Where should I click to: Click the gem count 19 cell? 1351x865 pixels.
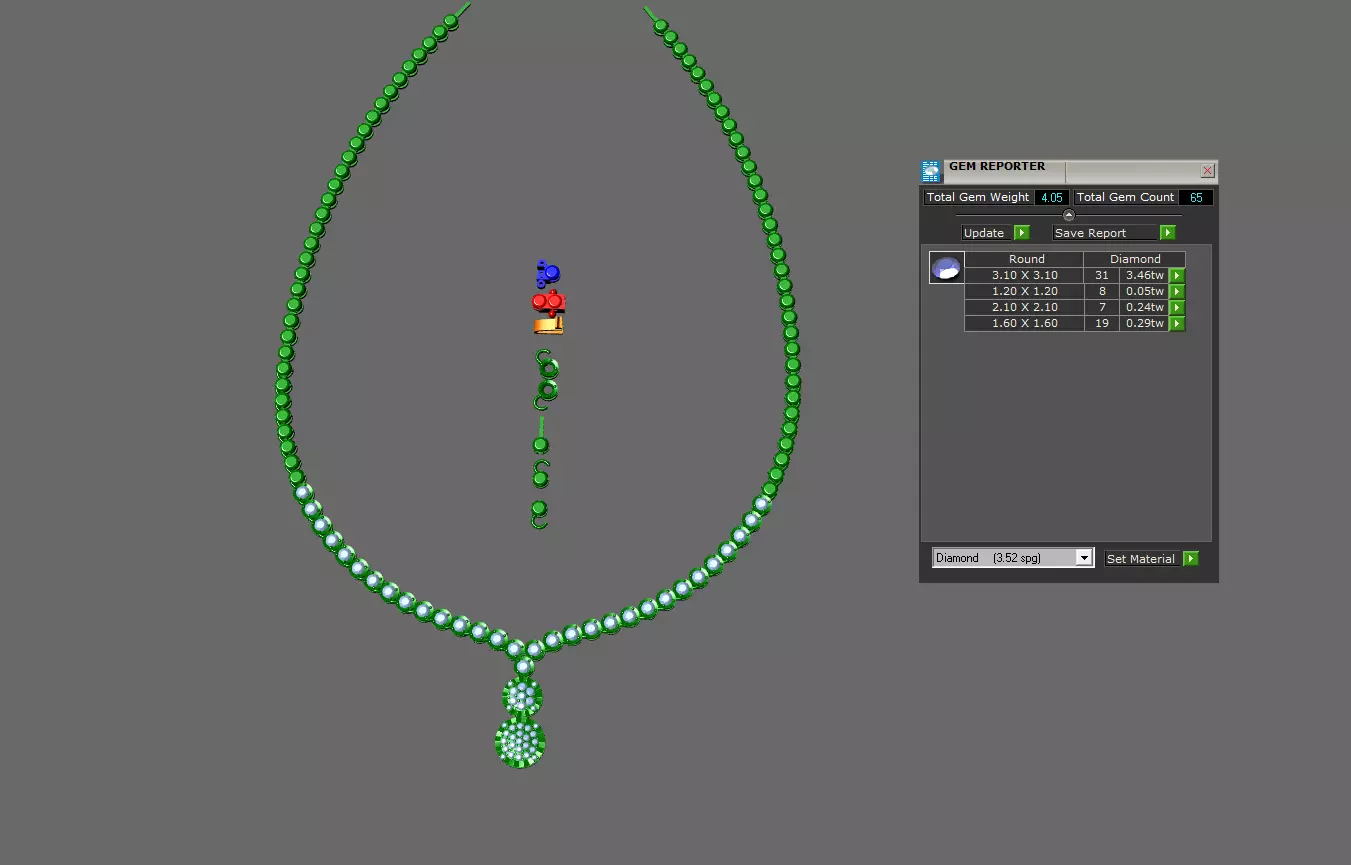coord(1101,323)
